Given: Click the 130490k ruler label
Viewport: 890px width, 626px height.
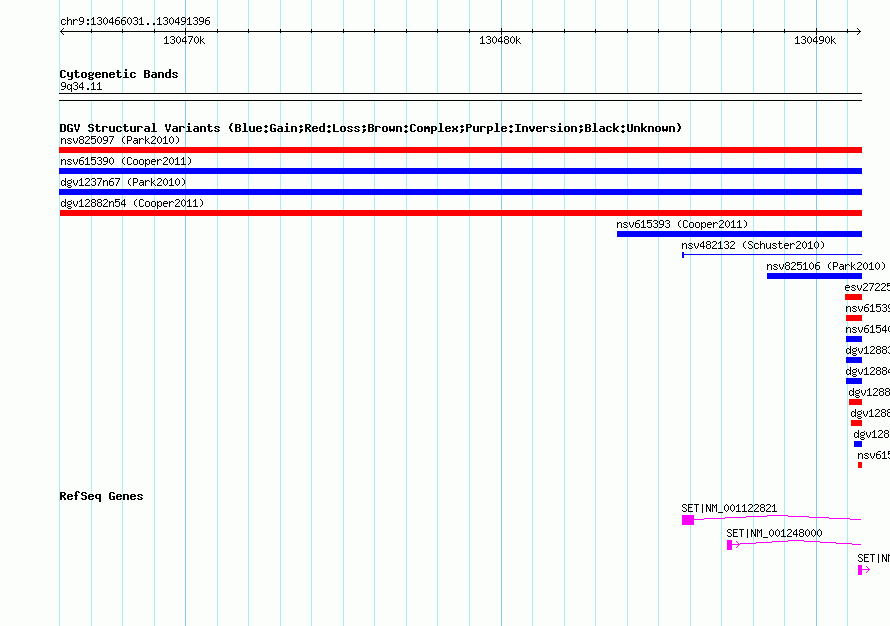Looking at the screenshot, I should (815, 40).
